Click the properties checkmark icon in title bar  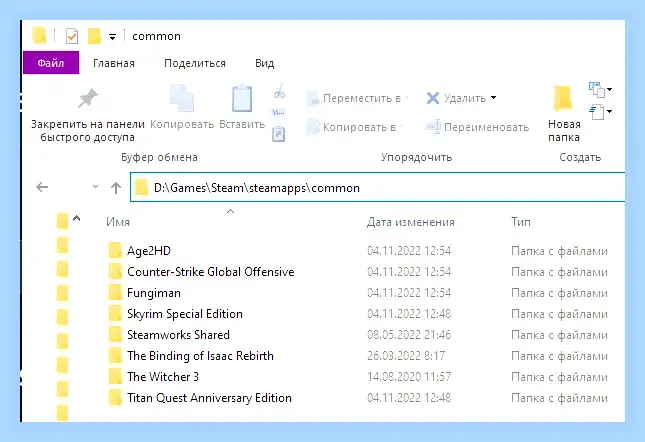point(72,36)
